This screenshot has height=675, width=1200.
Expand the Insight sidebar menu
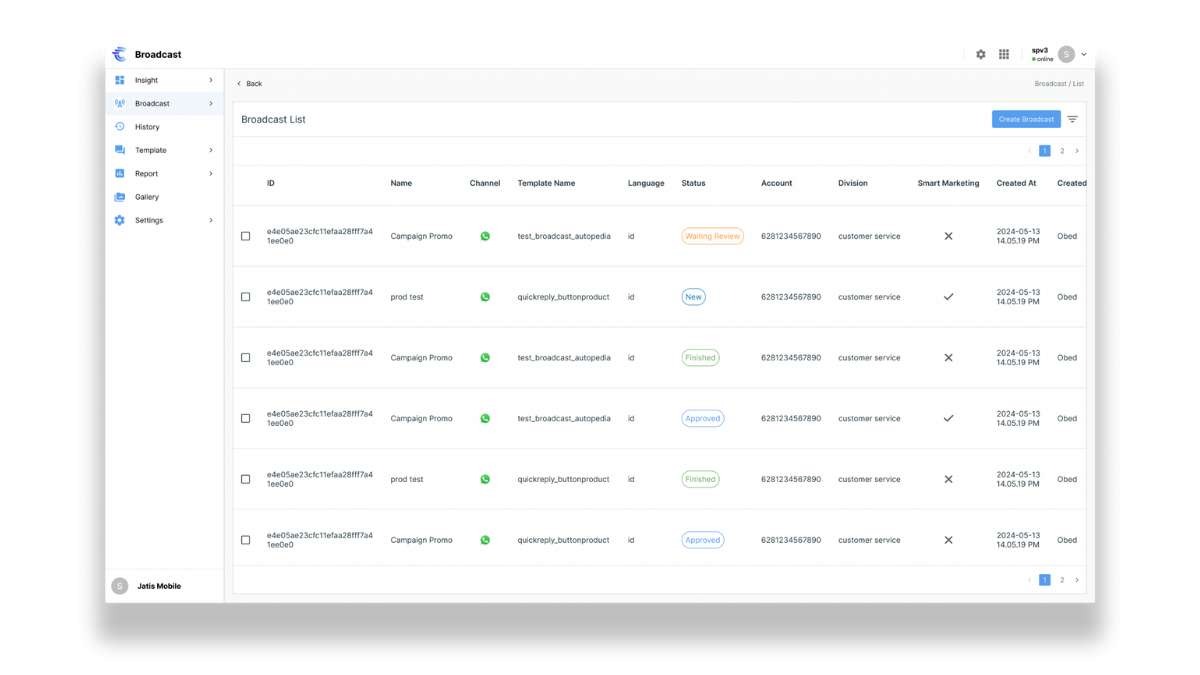(x=210, y=80)
